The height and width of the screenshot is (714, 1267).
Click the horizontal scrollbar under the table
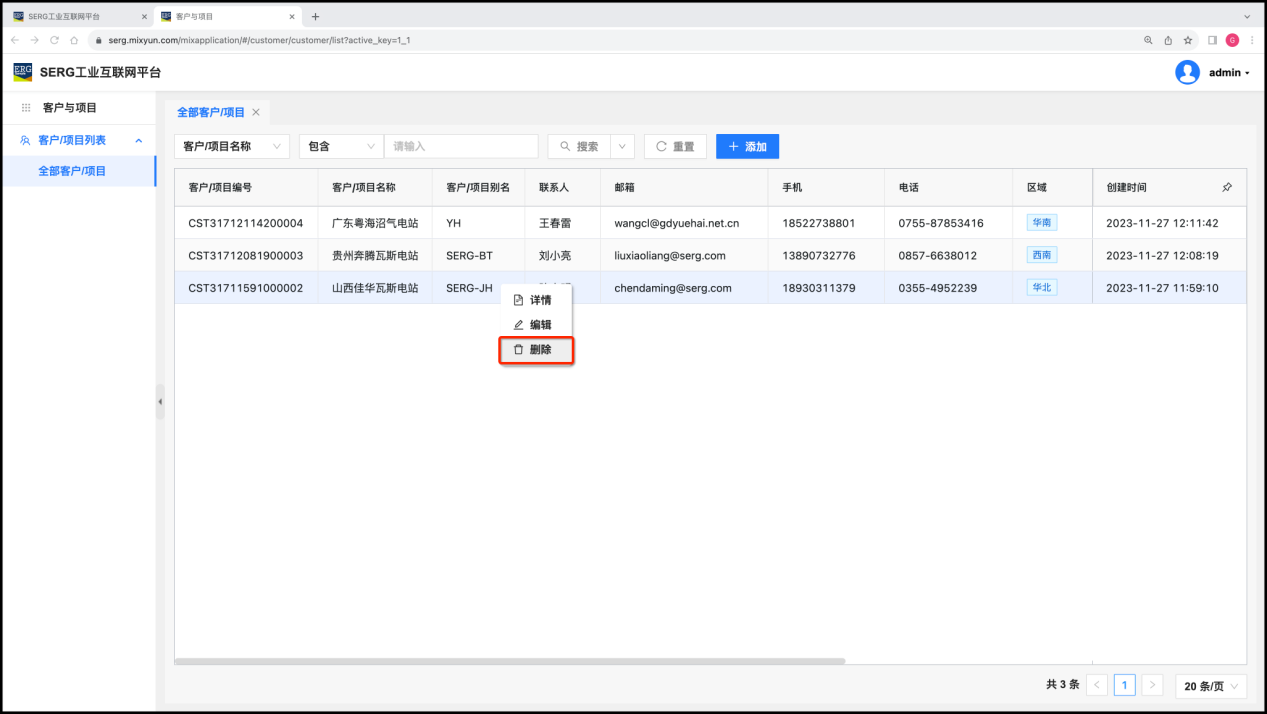(510, 661)
